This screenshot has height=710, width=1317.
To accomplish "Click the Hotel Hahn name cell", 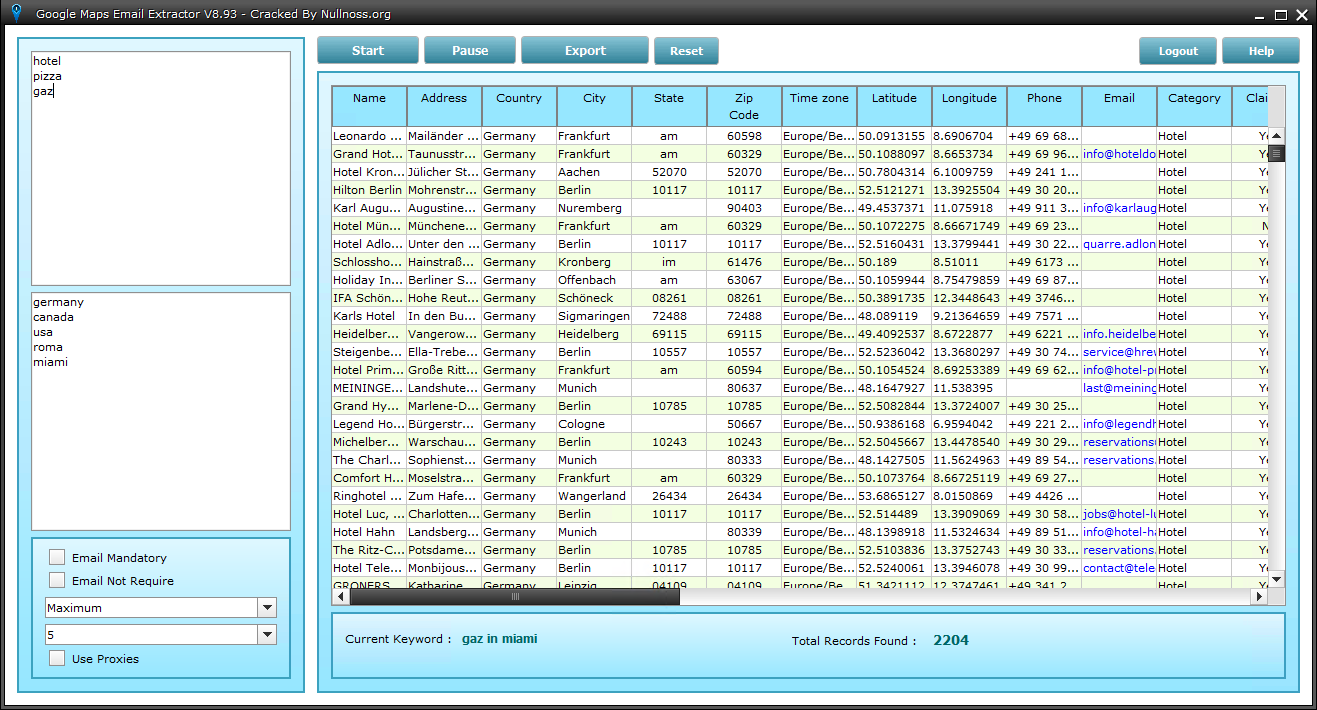I will pyautogui.click(x=369, y=532).
